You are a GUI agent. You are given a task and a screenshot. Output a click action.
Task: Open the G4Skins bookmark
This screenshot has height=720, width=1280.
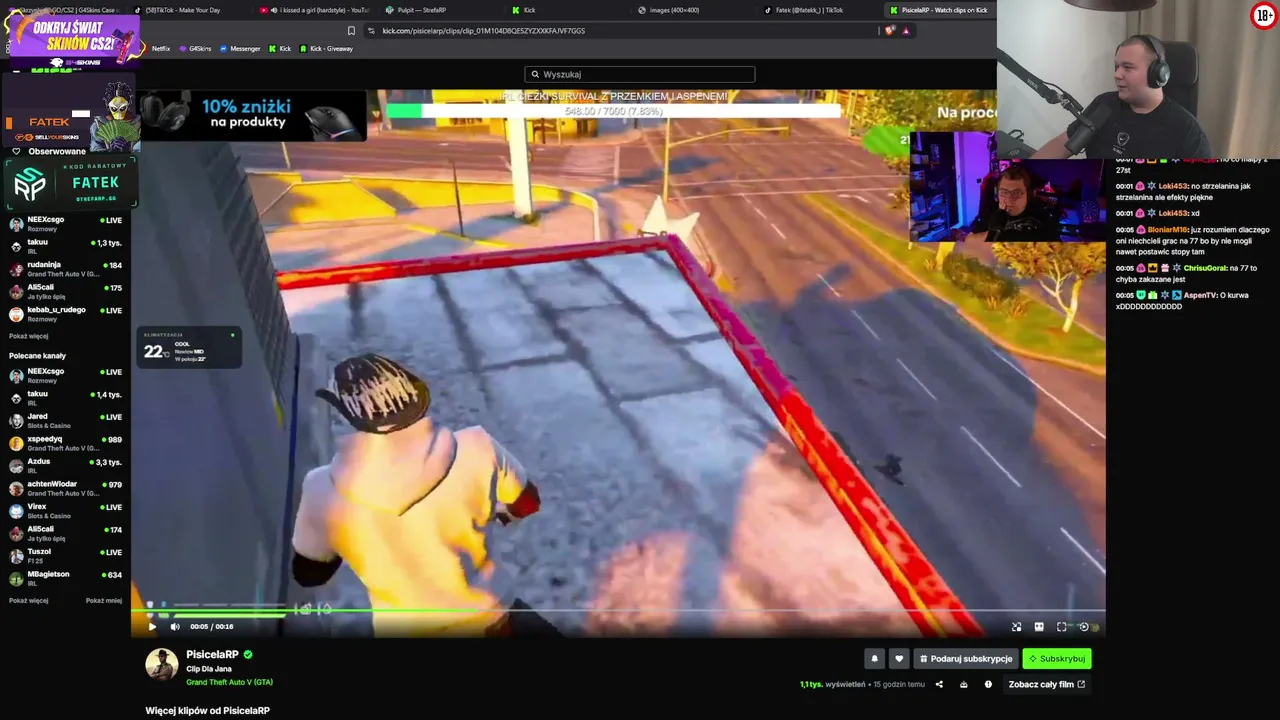(x=195, y=49)
